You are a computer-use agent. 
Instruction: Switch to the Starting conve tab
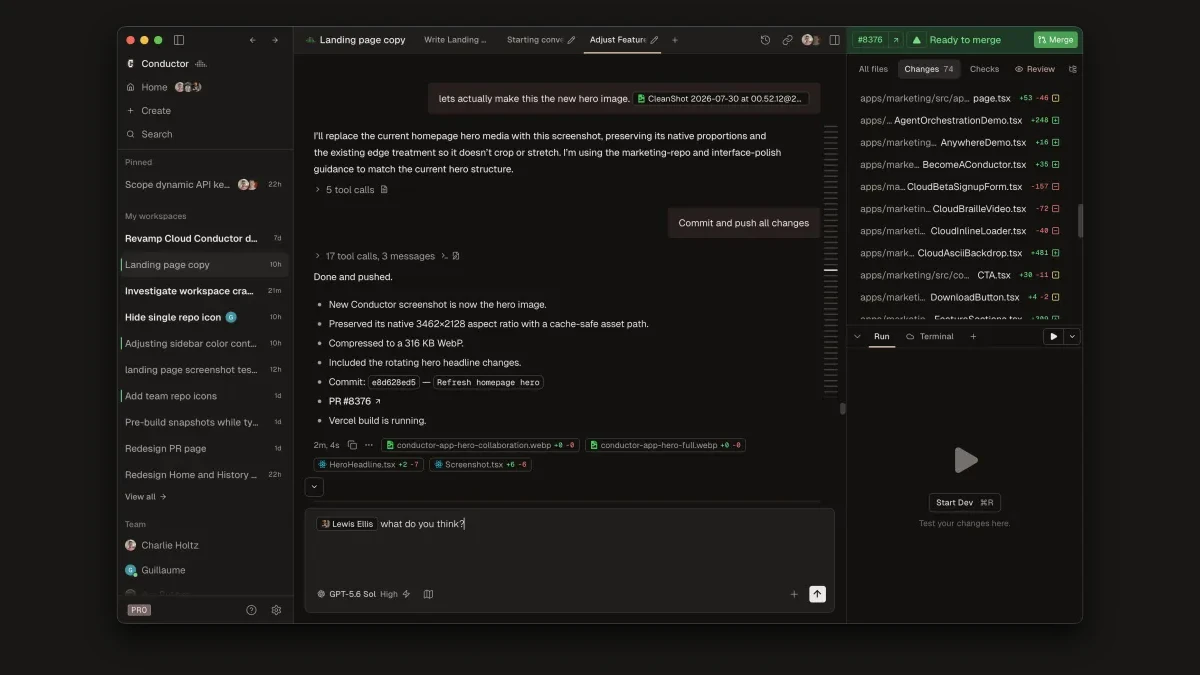tap(541, 40)
